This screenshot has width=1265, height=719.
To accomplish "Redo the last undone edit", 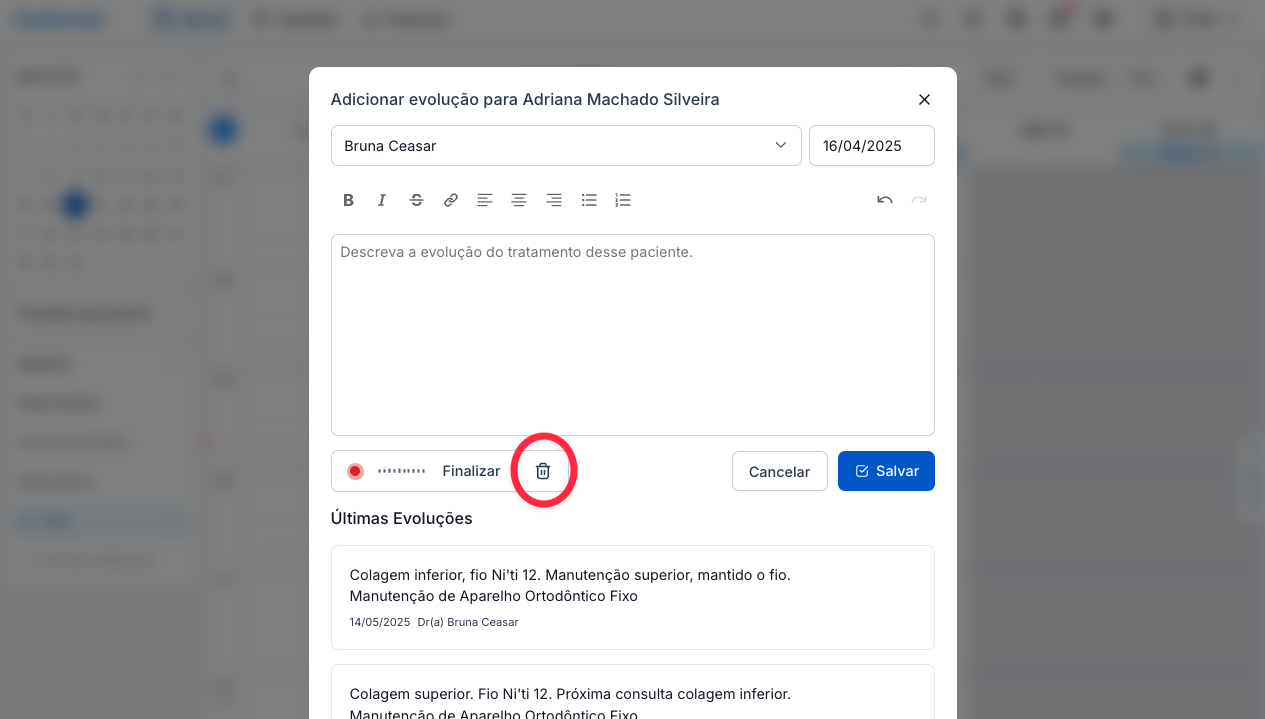I will tap(919, 200).
